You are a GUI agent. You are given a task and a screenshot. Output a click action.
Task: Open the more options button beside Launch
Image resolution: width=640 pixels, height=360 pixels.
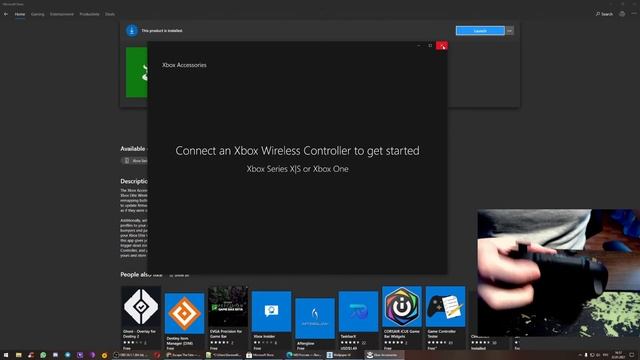click(x=509, y=31)
